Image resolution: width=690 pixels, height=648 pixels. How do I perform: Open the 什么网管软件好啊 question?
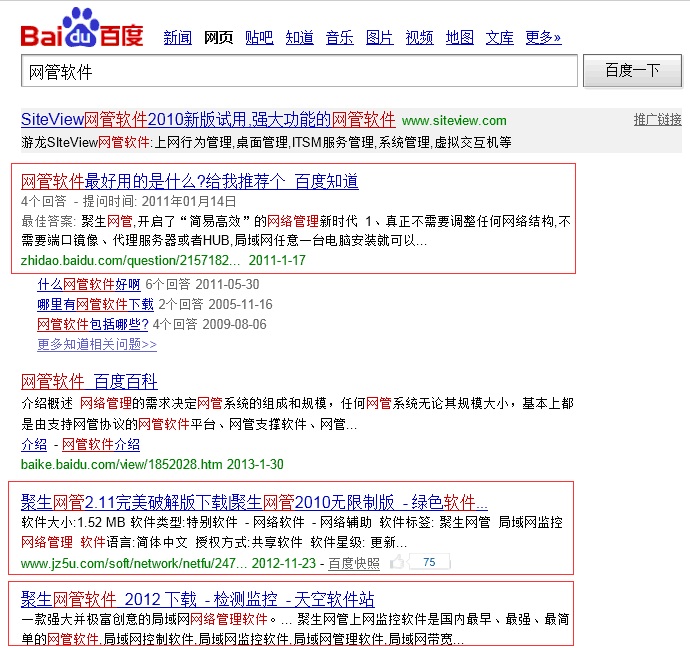[89, 285]
